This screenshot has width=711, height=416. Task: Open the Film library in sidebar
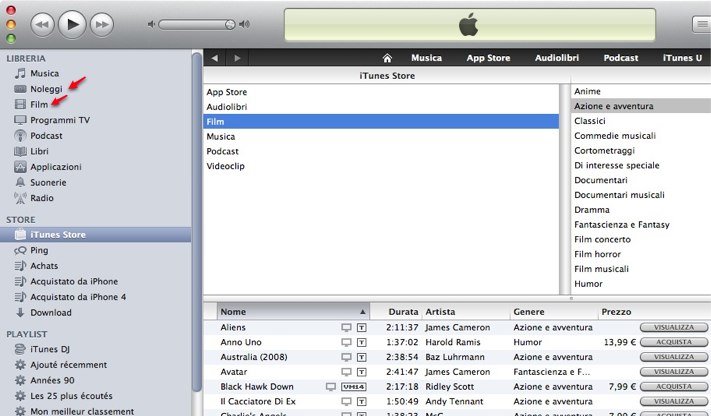pyautogui.click(x=39, y=104)
